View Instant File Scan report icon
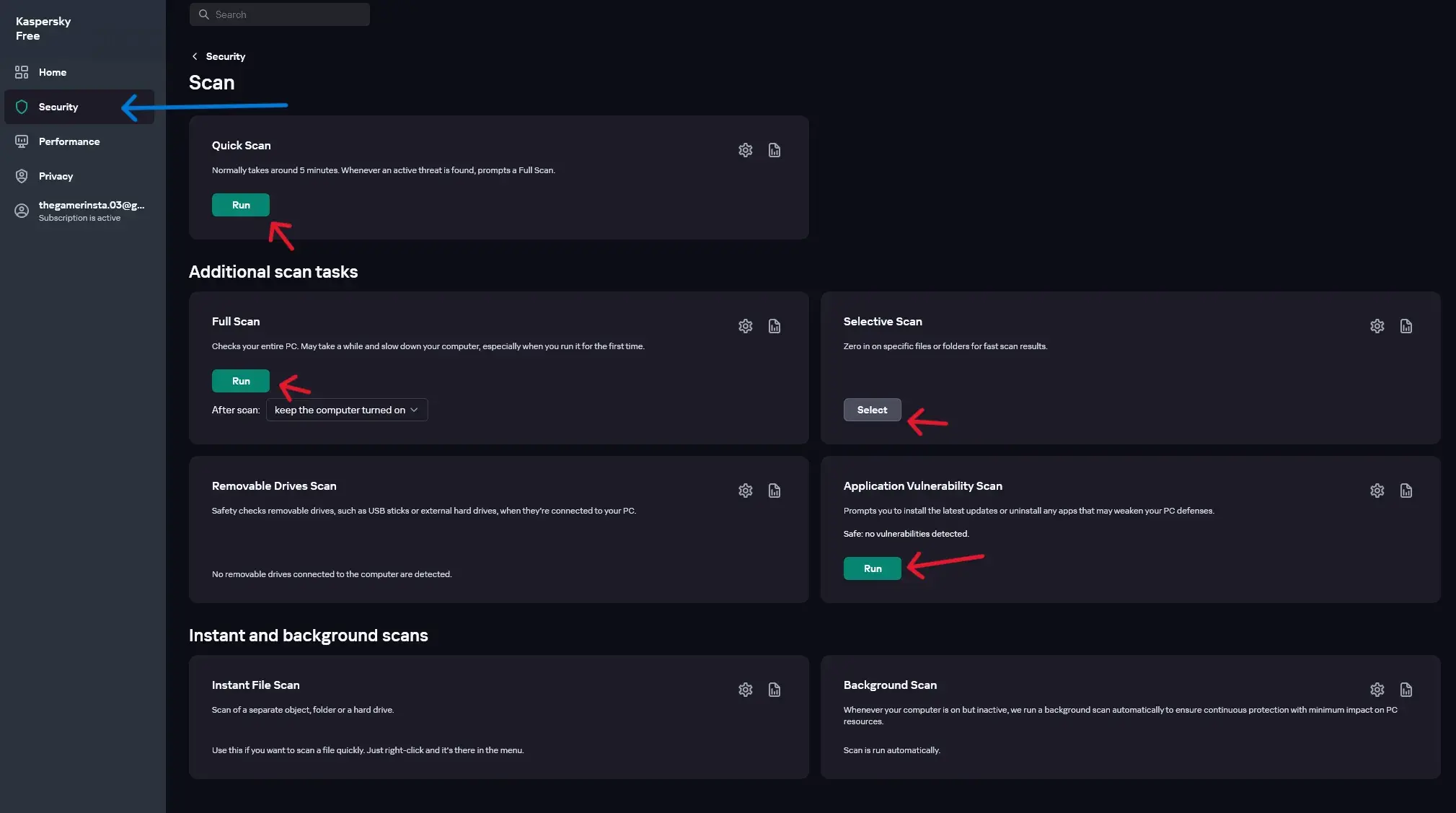The height and width of the screenshot is (813, 1456). (774, 690)
